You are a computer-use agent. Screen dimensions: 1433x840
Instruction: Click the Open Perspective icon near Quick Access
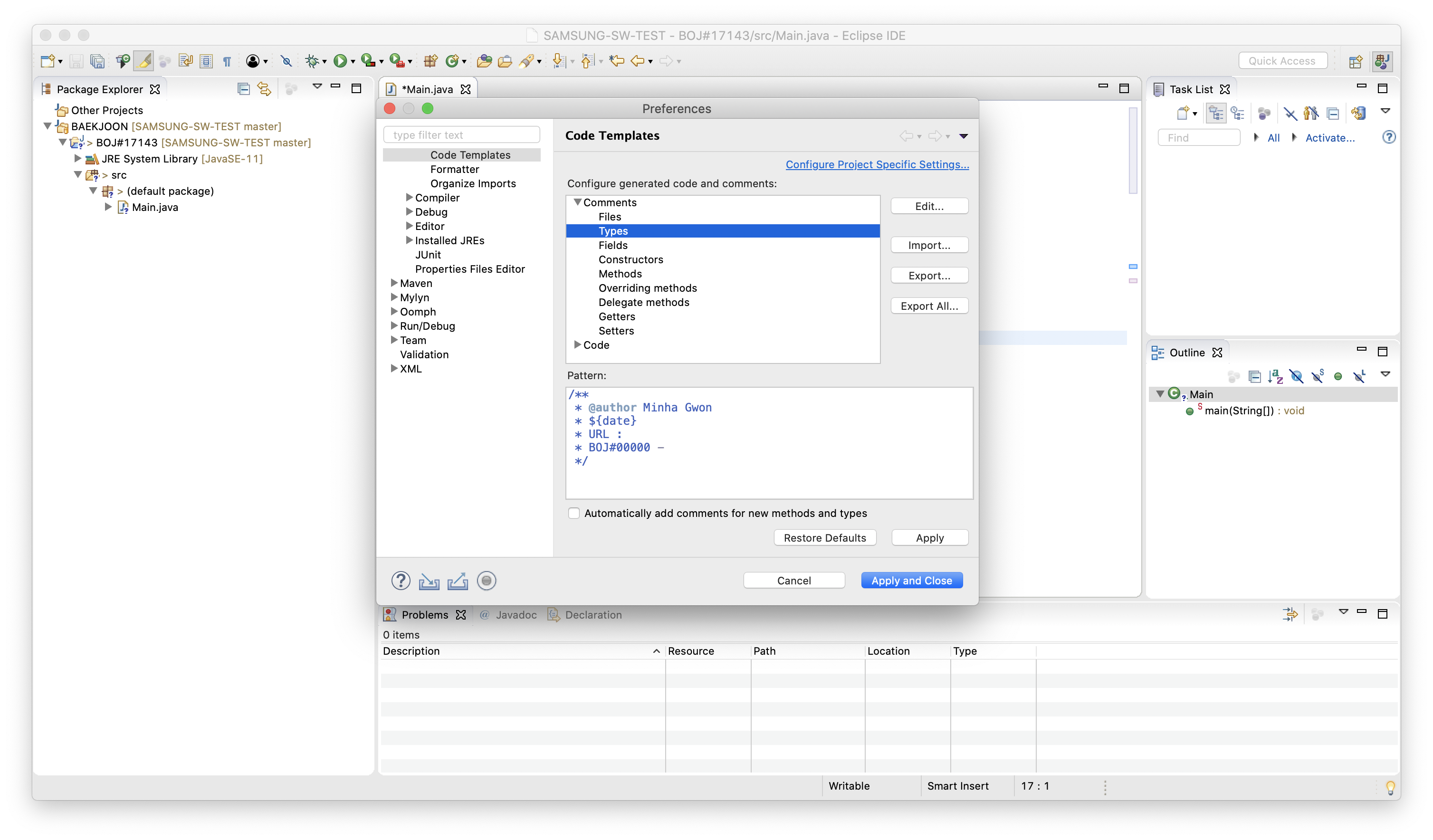click(x=1355, y=61)
